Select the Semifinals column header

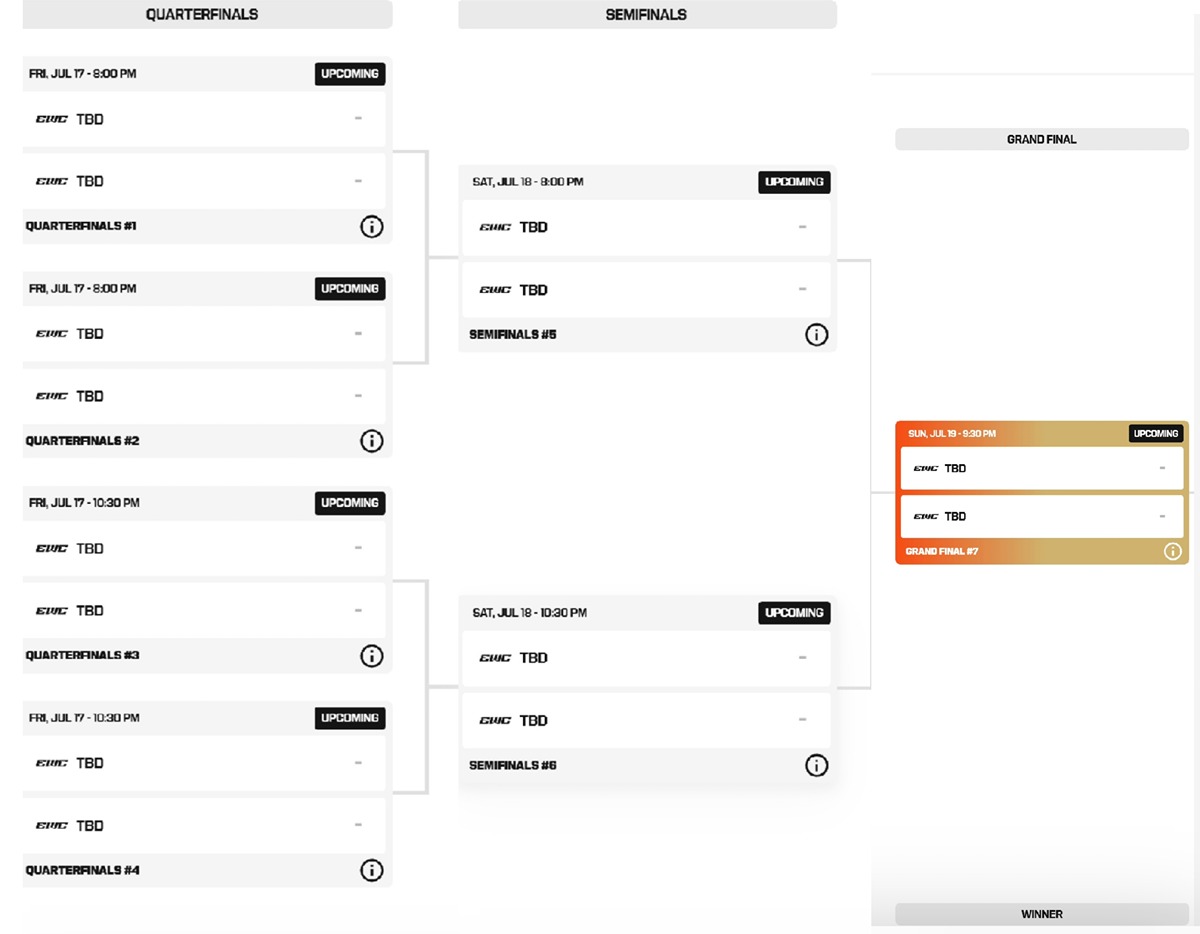coord(647,14)
